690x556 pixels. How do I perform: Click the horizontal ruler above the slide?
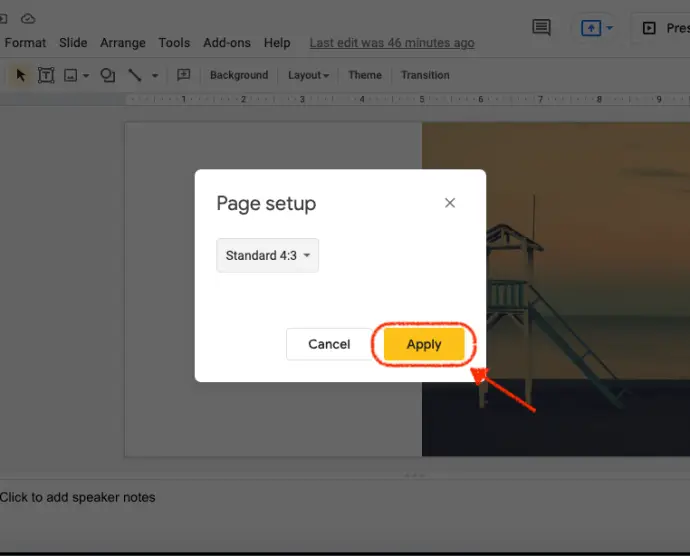[x=407, y=99]
